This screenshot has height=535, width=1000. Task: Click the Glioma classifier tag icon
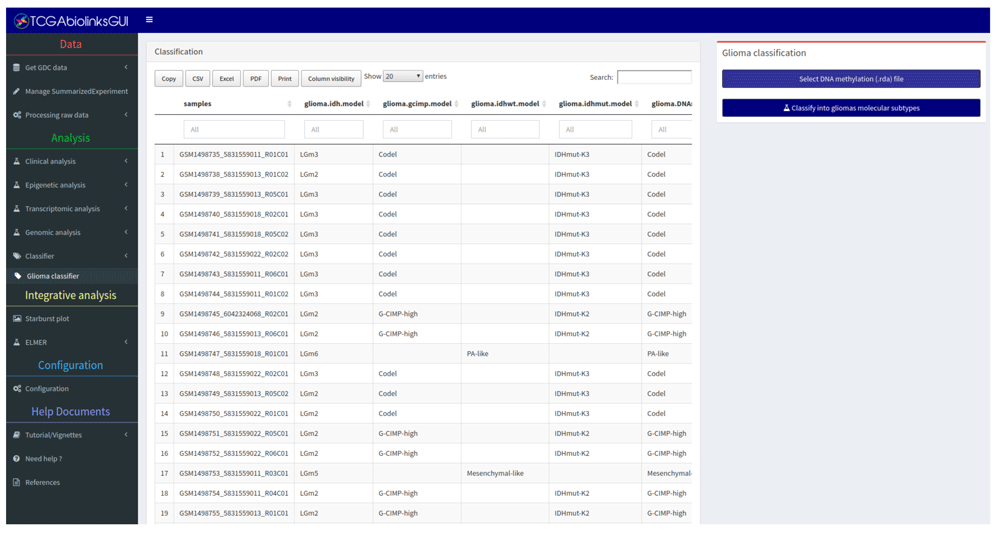[18, 276]
